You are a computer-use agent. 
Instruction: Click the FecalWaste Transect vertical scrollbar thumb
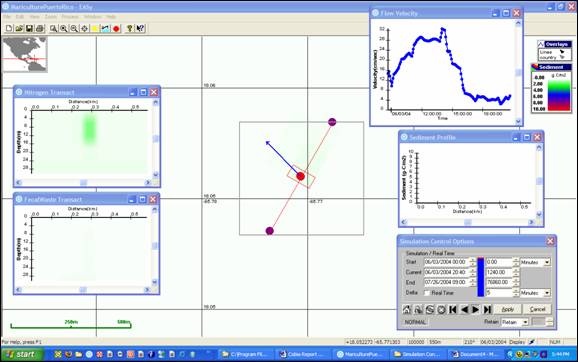[154, 246]
